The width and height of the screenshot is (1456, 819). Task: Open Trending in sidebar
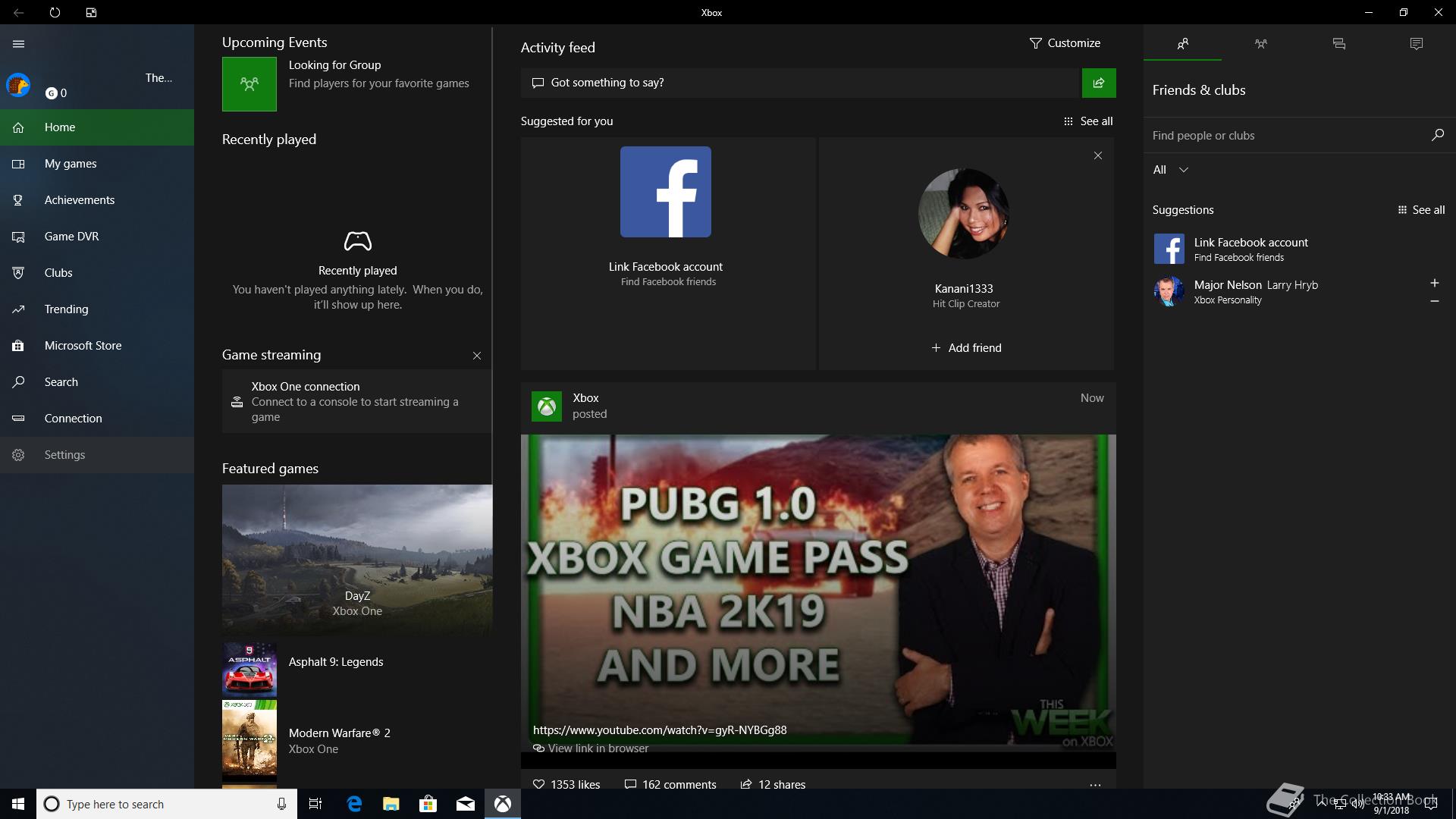tap(97, 309)
